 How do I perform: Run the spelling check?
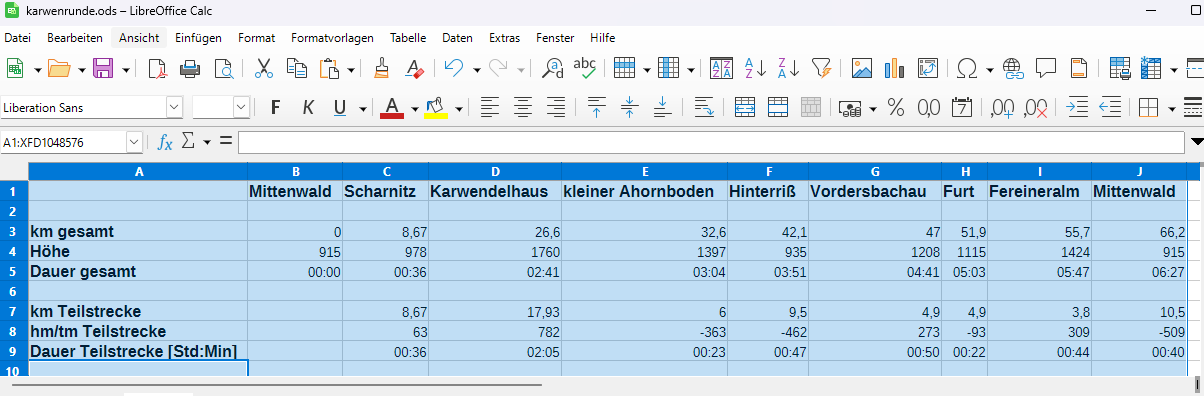(x=584, y=69)
